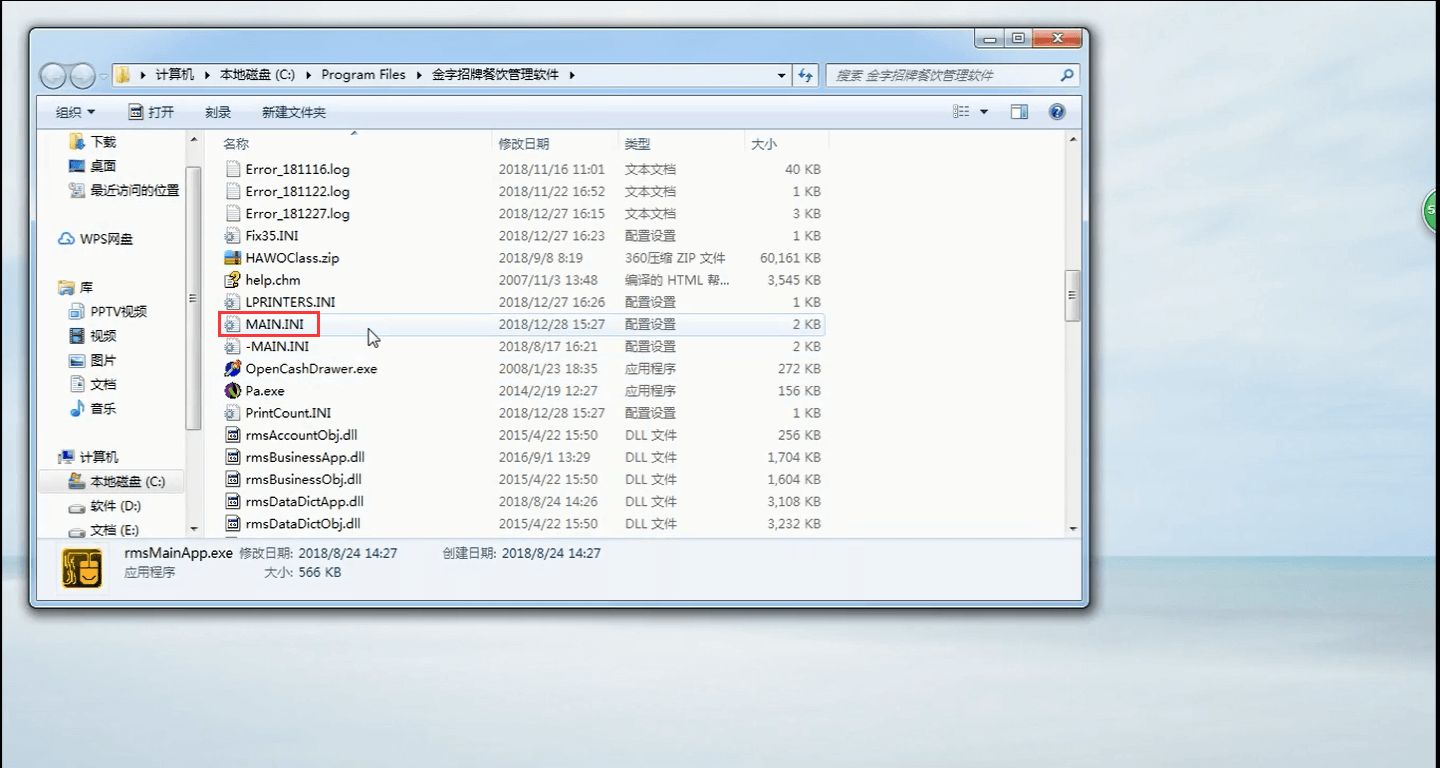Select the help.chm help file icon
Image resolution: width=1440 pixels, height=768 pixels.
pyautogui.click(x=232, y=280)
